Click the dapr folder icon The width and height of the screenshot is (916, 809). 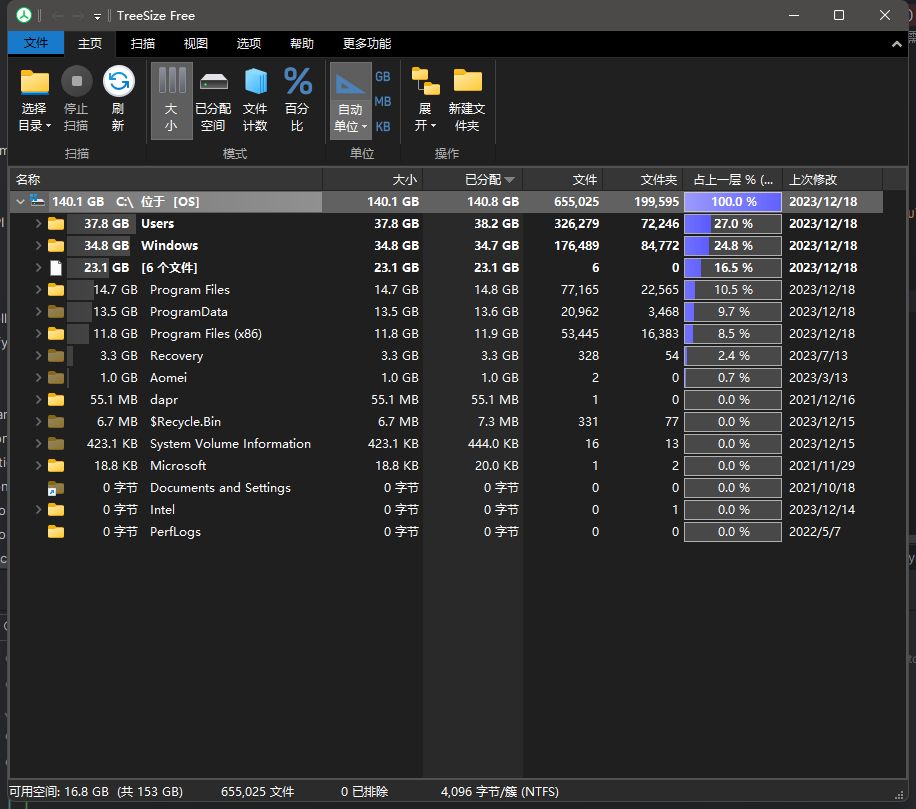[56, 400]
